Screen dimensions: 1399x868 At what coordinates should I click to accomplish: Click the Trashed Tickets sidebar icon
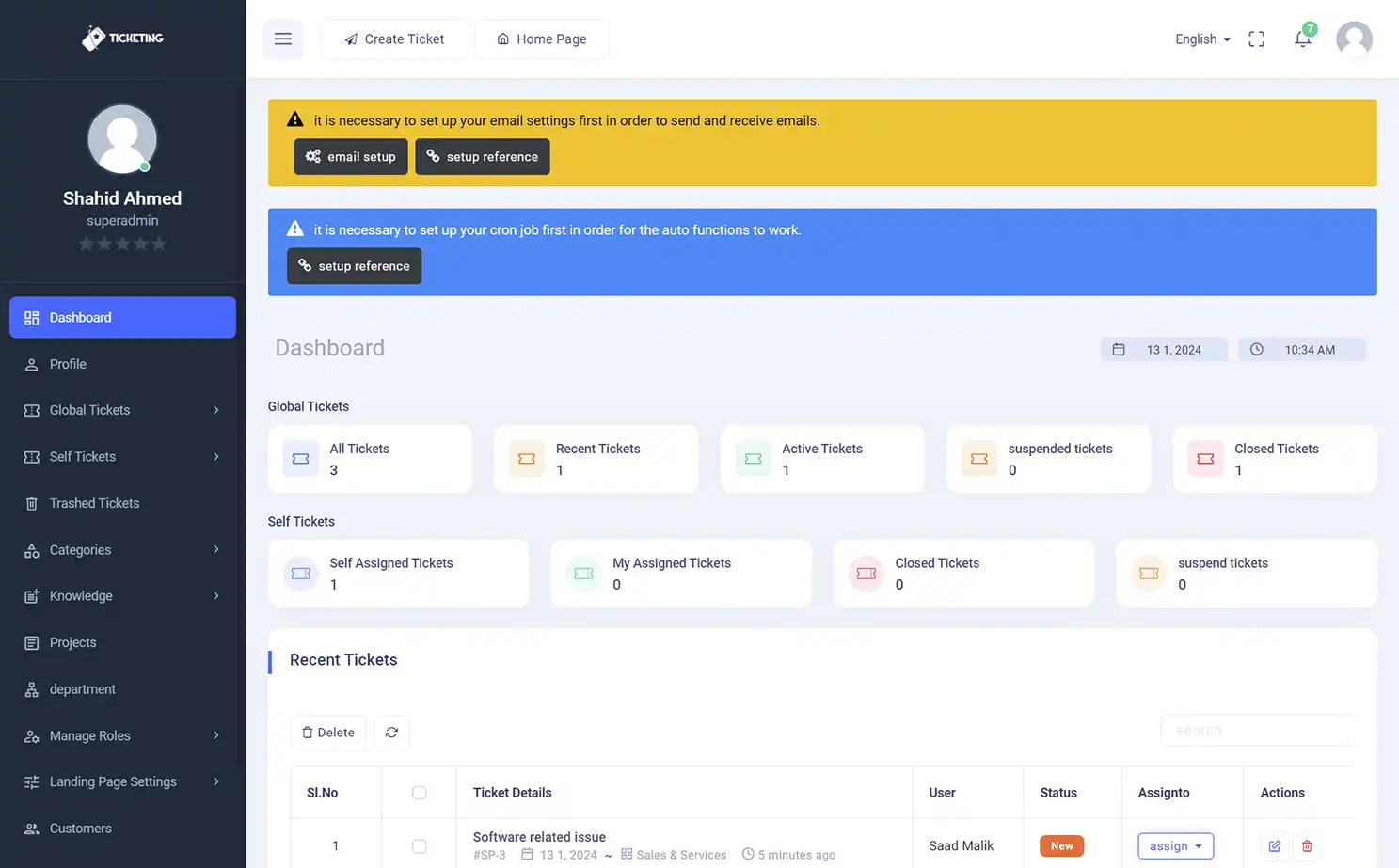pyautogui.click(x=31, y=503)
